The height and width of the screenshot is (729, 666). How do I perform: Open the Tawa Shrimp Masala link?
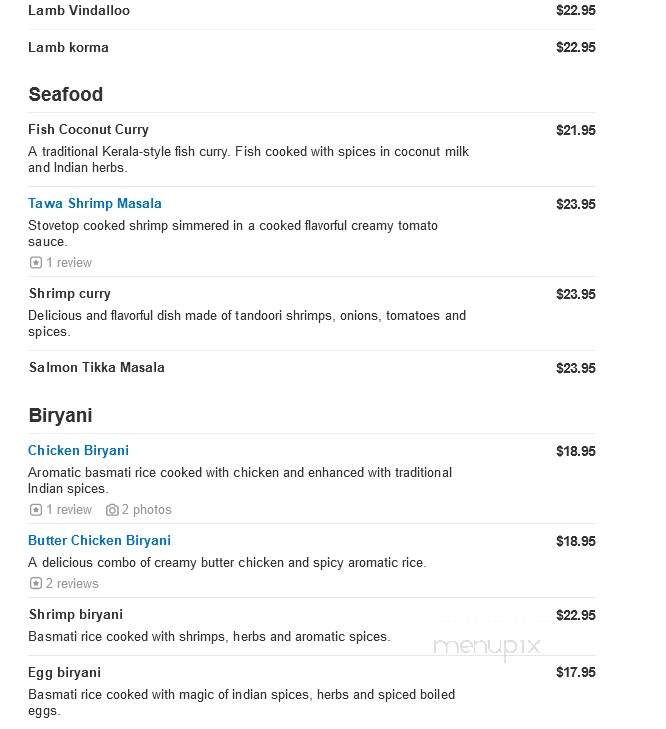click(95, 204)
